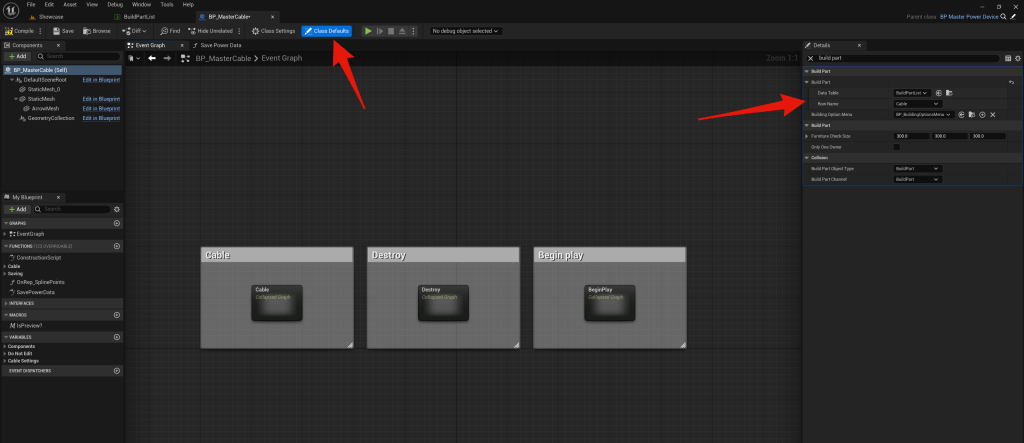
Task: Click the back navigation arrow in Event Graph
Action: click(151, 59)
